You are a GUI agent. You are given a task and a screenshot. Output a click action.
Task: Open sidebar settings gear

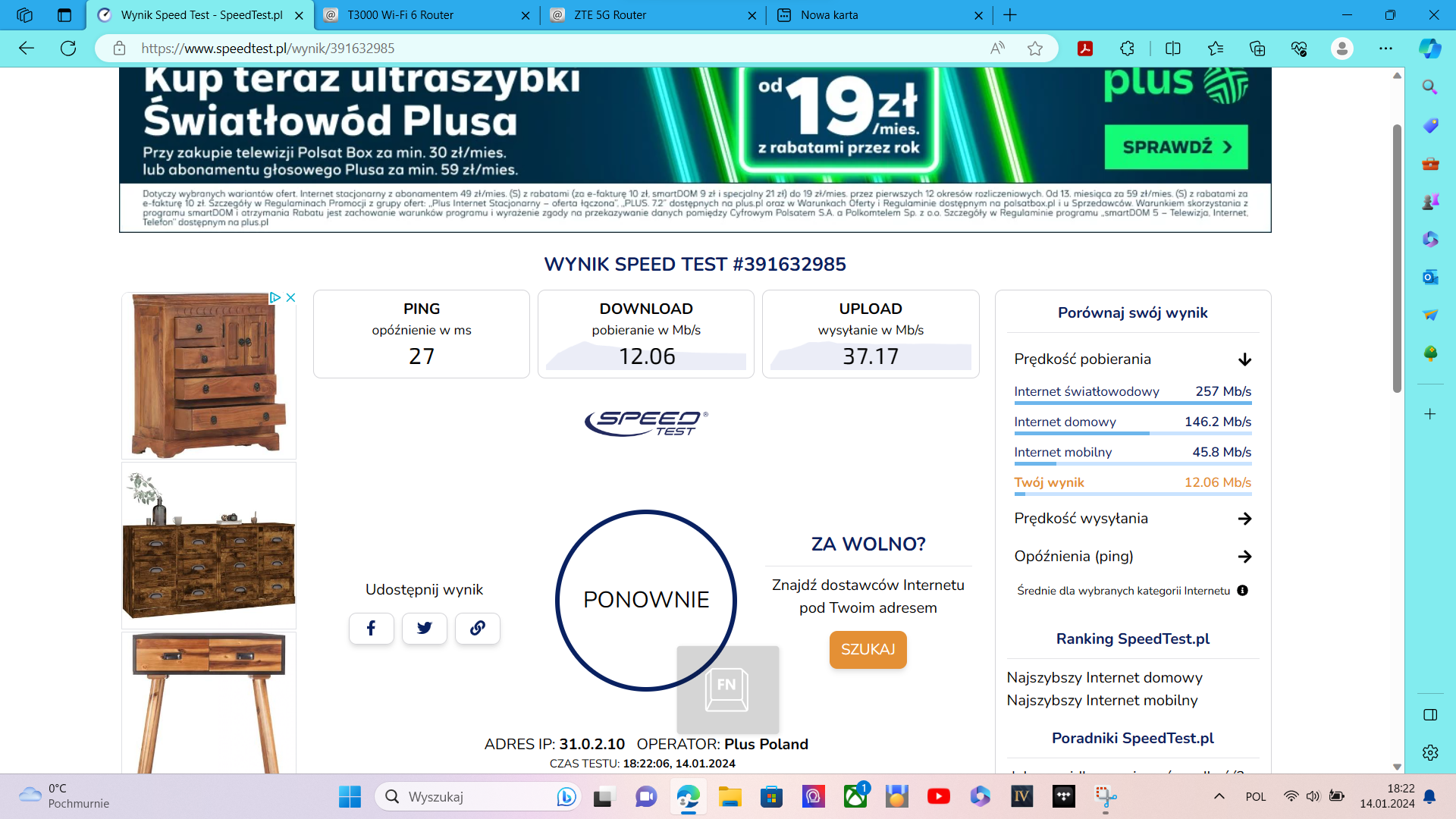click(x=1429, y=752)
